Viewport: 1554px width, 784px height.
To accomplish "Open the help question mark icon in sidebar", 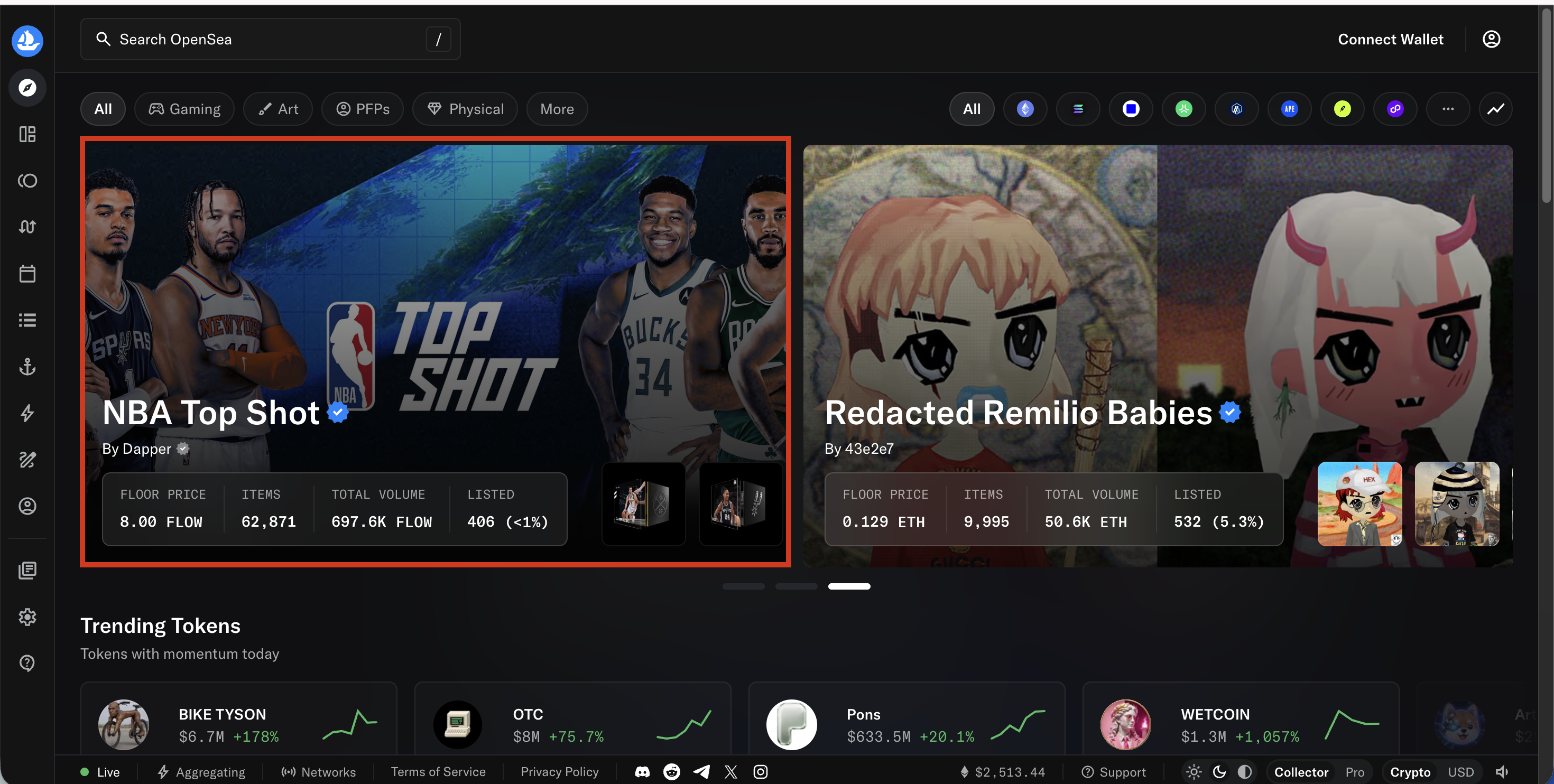I will click(27, 663).
